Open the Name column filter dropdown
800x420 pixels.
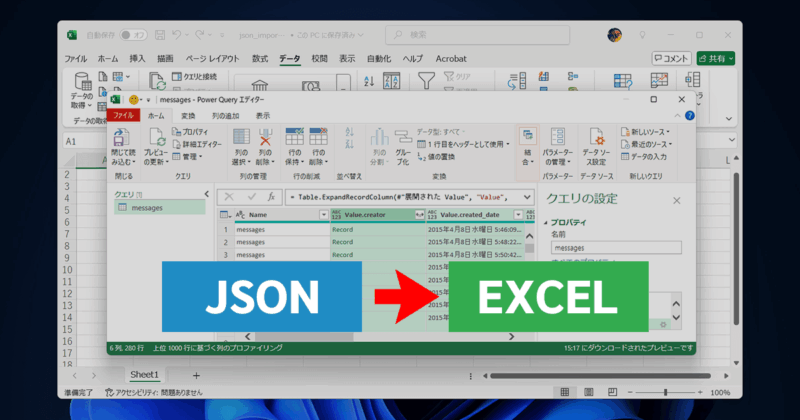(323, 215)
